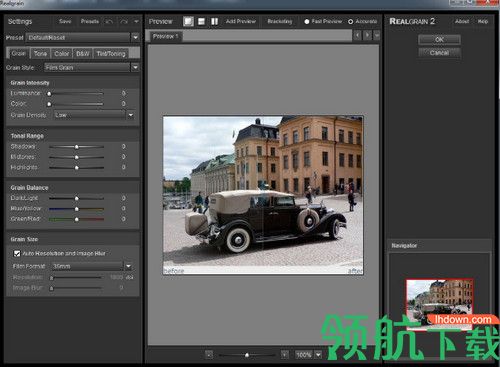Viewport: 500px width, 367px height.
Task: Select the Preview 1 tab
Action: (165, 36)
